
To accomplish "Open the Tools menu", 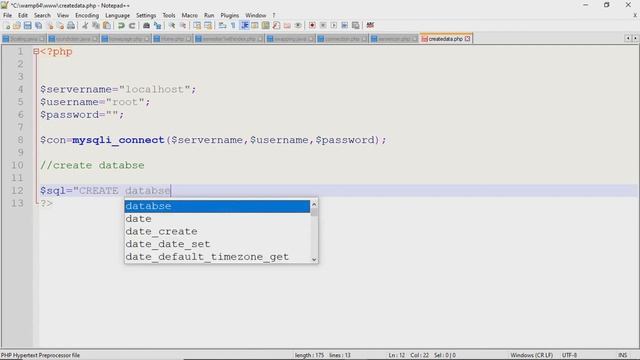I will [x=169, y=16].
